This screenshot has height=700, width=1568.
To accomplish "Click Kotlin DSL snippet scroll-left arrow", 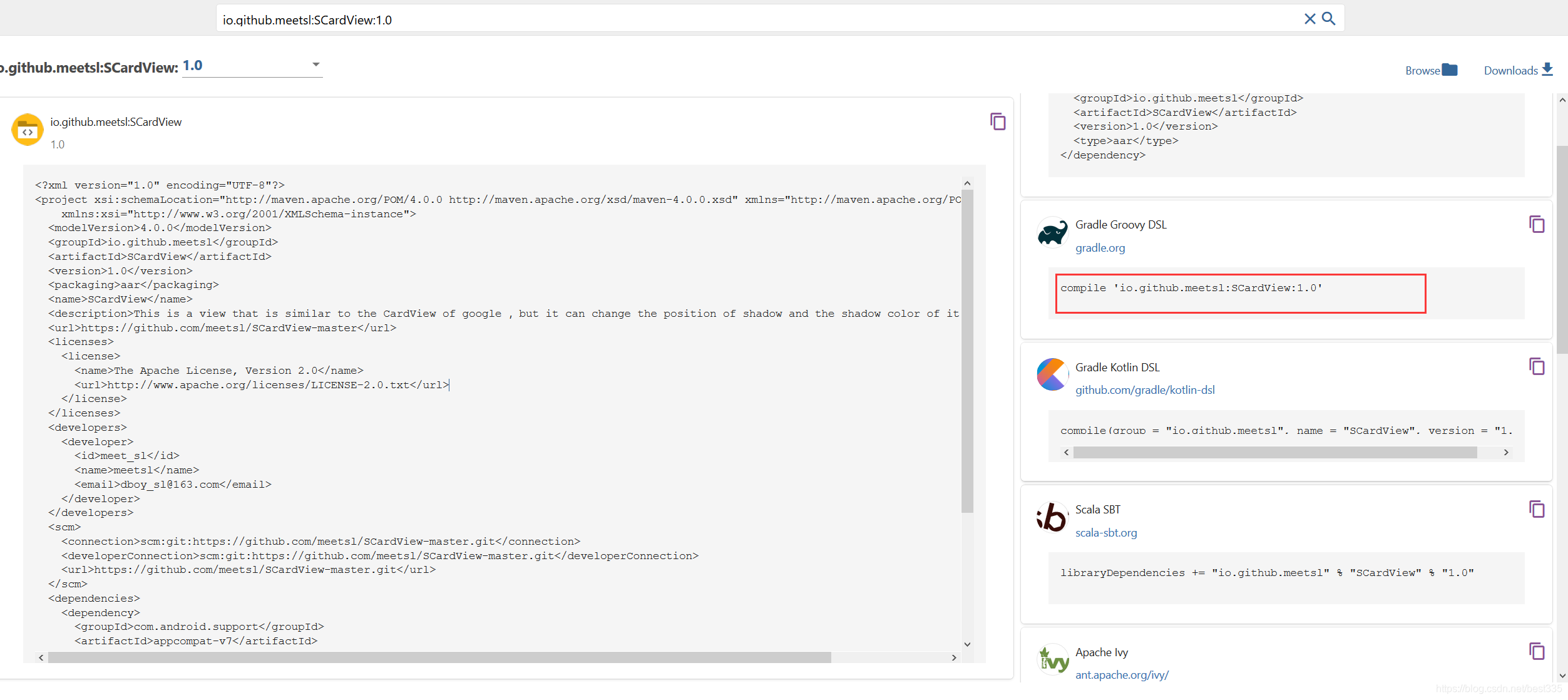I will (1067, 452).
